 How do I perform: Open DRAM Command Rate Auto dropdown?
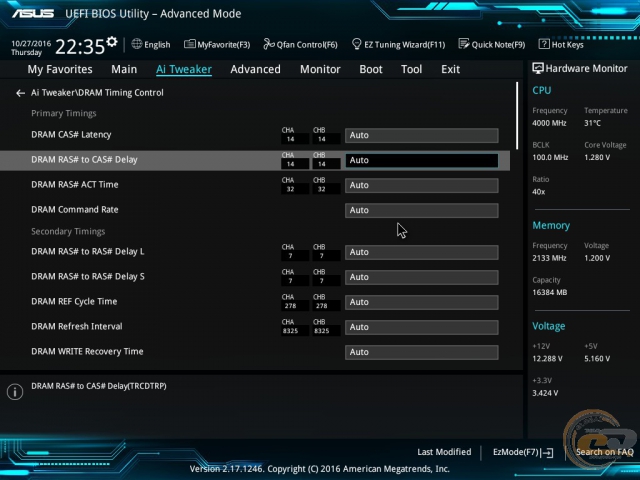point(422,210)
